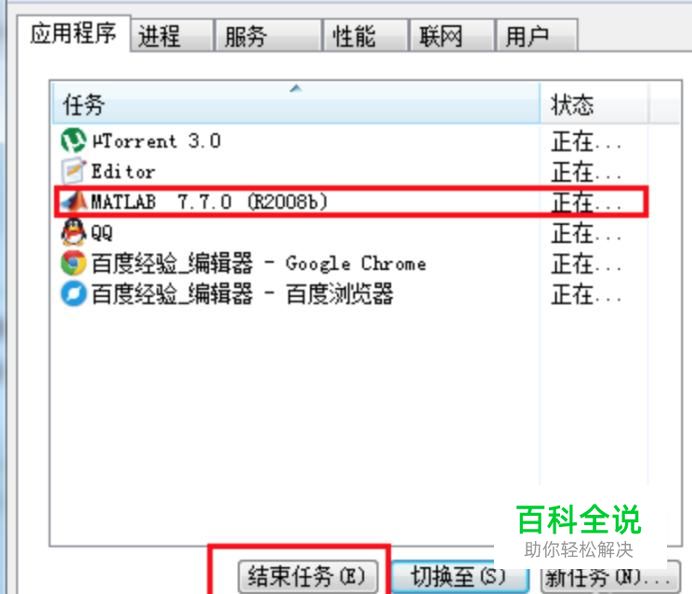Screen dimensions: 692x594
Task: Open the 性能 tab
Action: [365, 35]
